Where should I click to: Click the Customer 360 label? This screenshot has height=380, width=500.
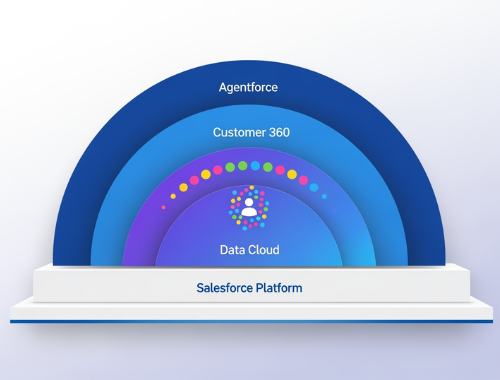[x=251, y=132]
